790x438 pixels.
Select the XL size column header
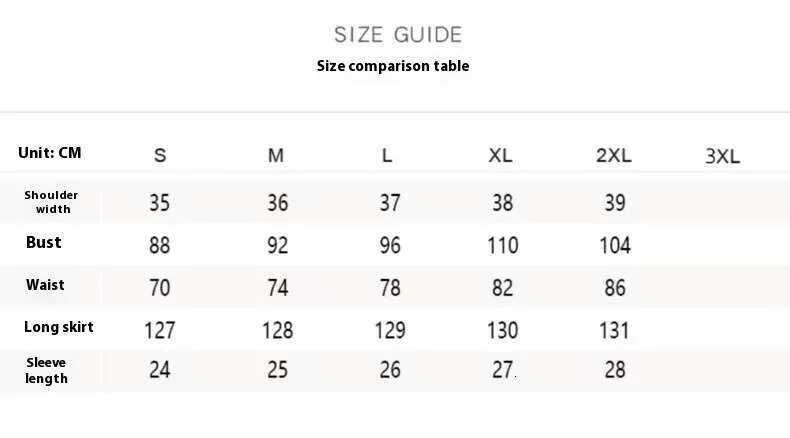coord(500,155)
